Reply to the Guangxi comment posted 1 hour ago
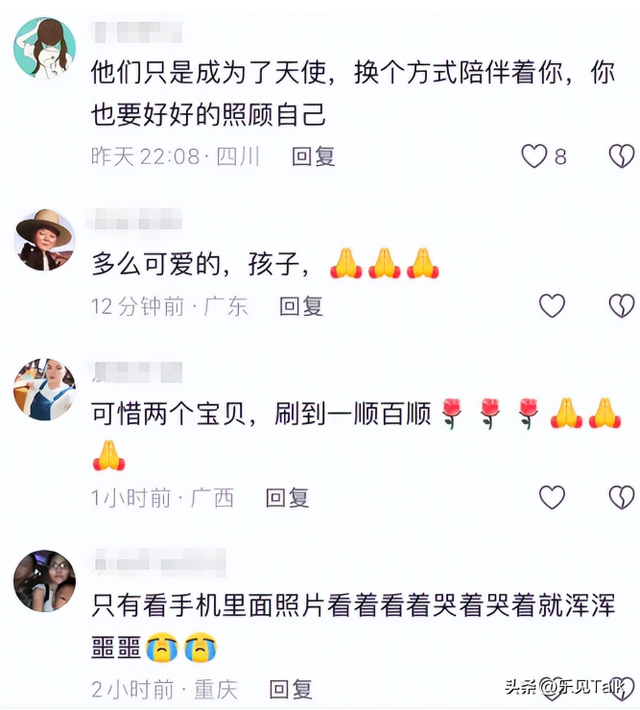This screenshot has height=710, width=640. coord(287,498)
